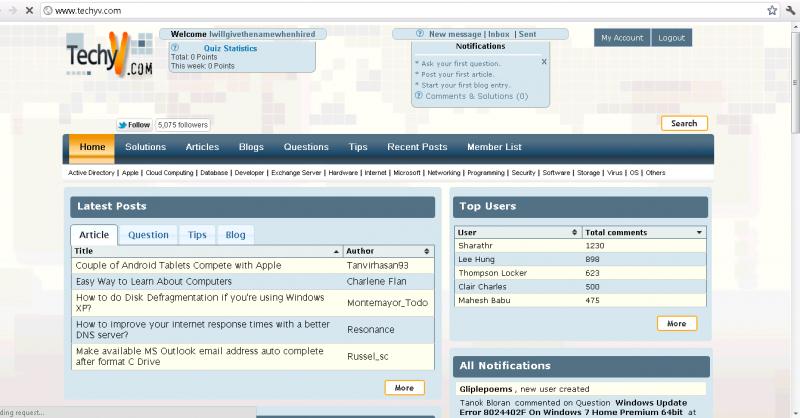
Task: Click the TechyV.com logo
Action: [111, 63]
